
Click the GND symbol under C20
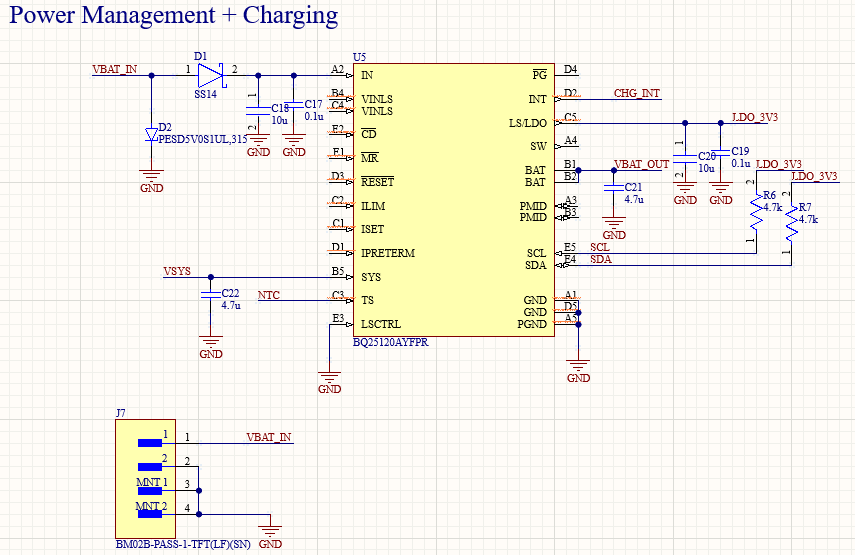click(x=685, y=193)
